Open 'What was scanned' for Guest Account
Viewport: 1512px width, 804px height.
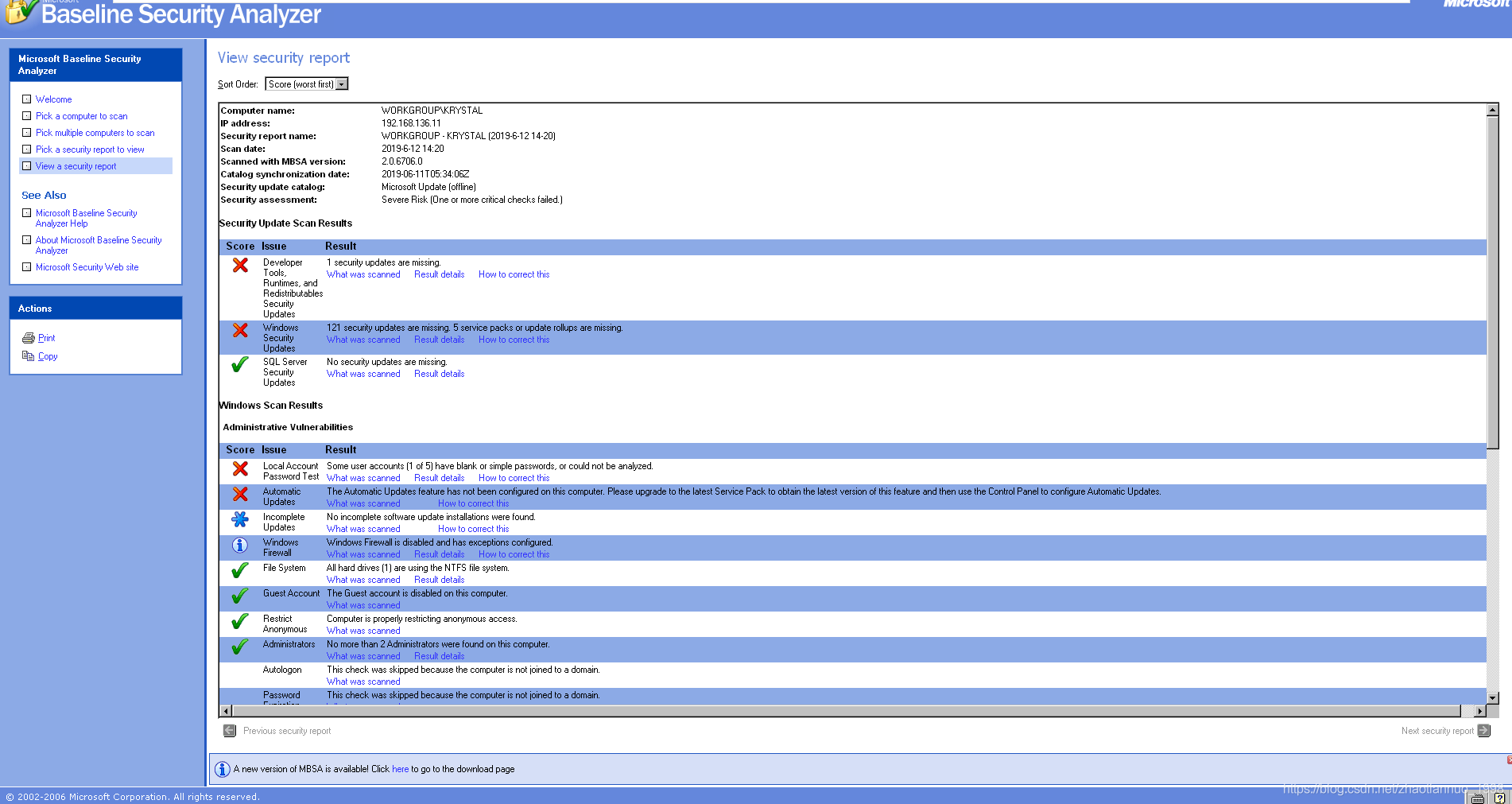[x=363, y=605]
